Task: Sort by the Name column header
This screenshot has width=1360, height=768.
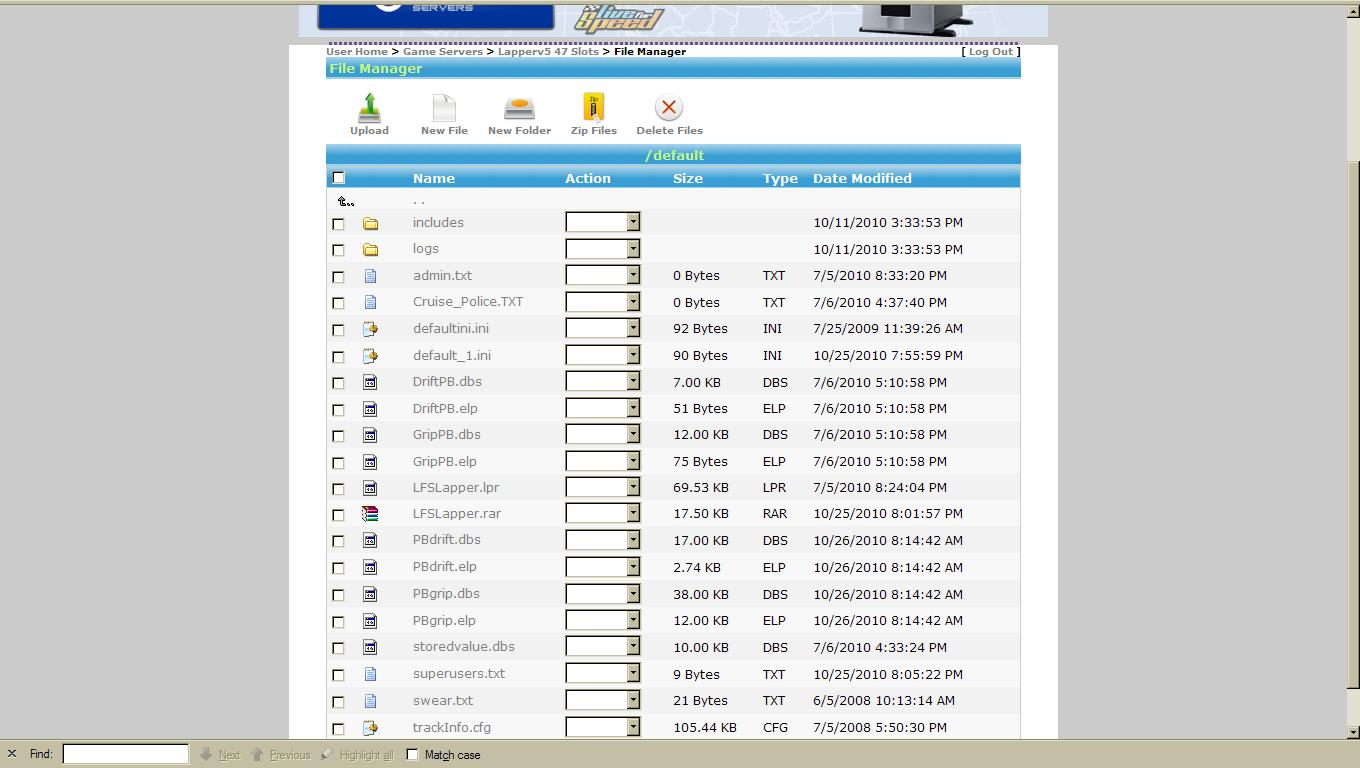Action: pyautogui.click(x=434, y=178)
